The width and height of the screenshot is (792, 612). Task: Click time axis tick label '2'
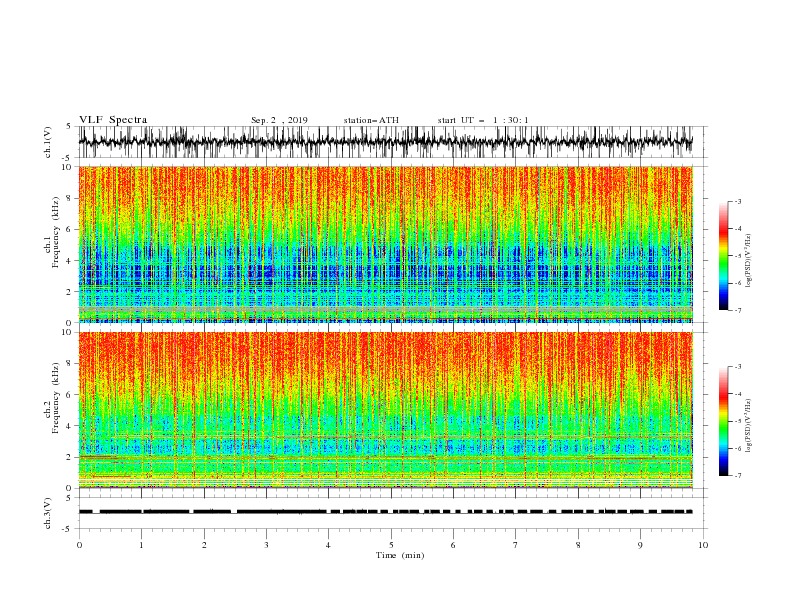click(x=204, y=545)
